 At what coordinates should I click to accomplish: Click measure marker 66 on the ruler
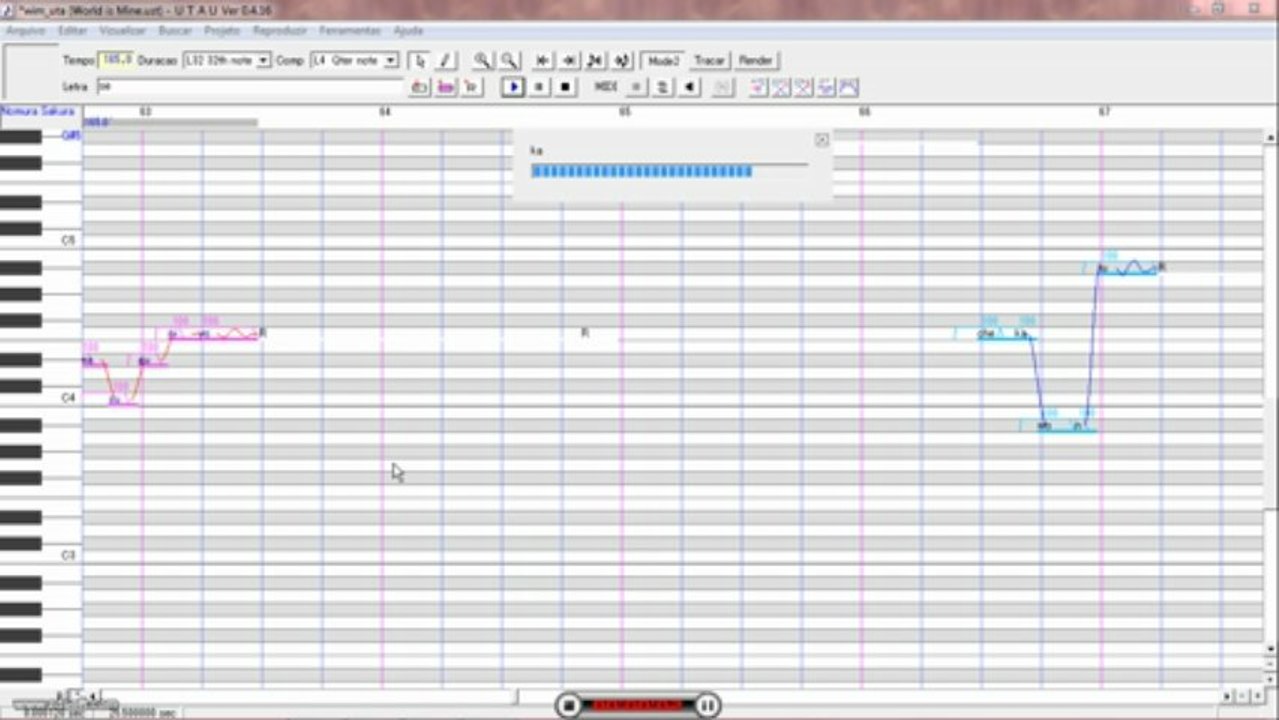pos(865,112)
